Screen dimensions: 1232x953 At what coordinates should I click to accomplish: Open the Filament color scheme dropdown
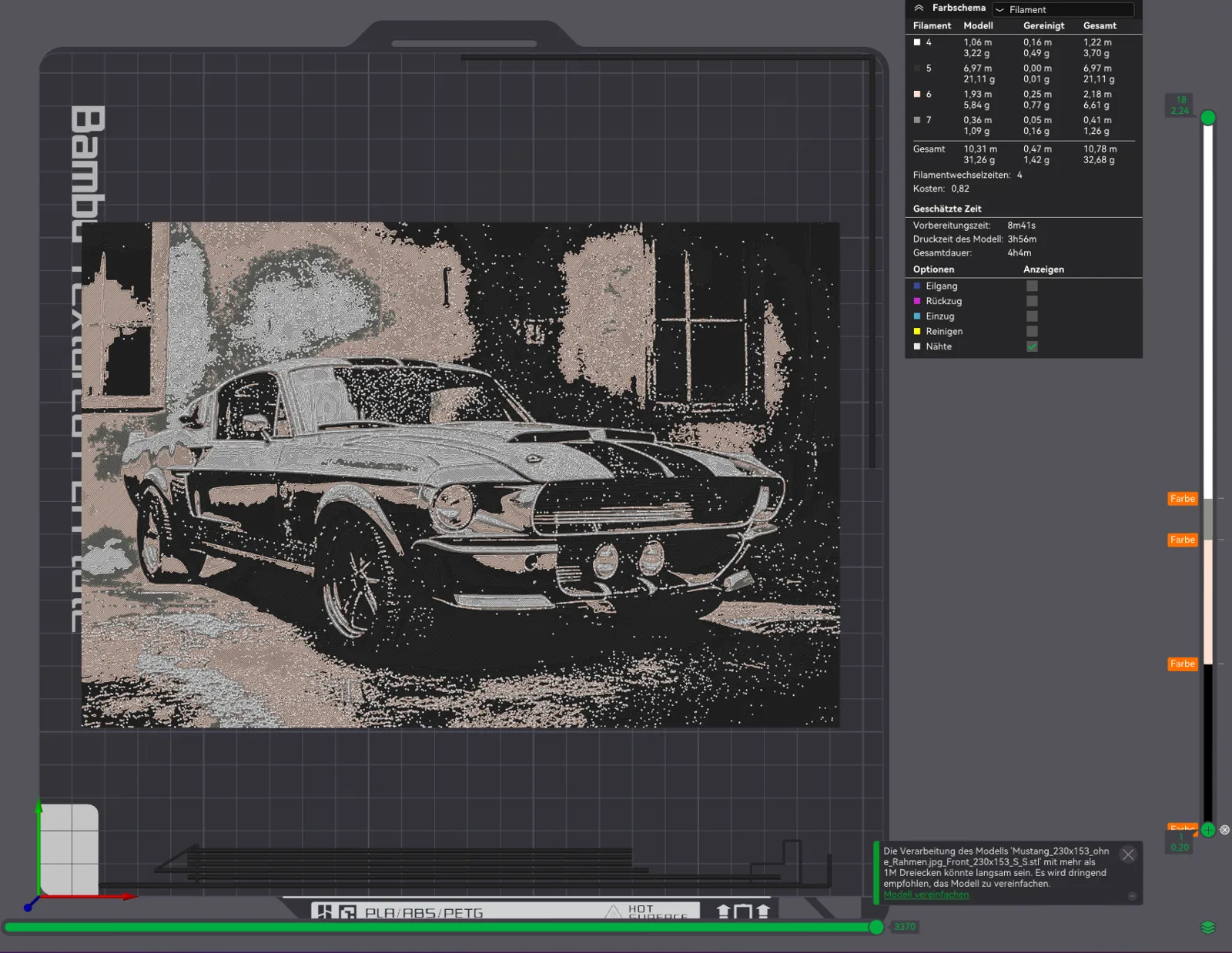[1063, 9]
